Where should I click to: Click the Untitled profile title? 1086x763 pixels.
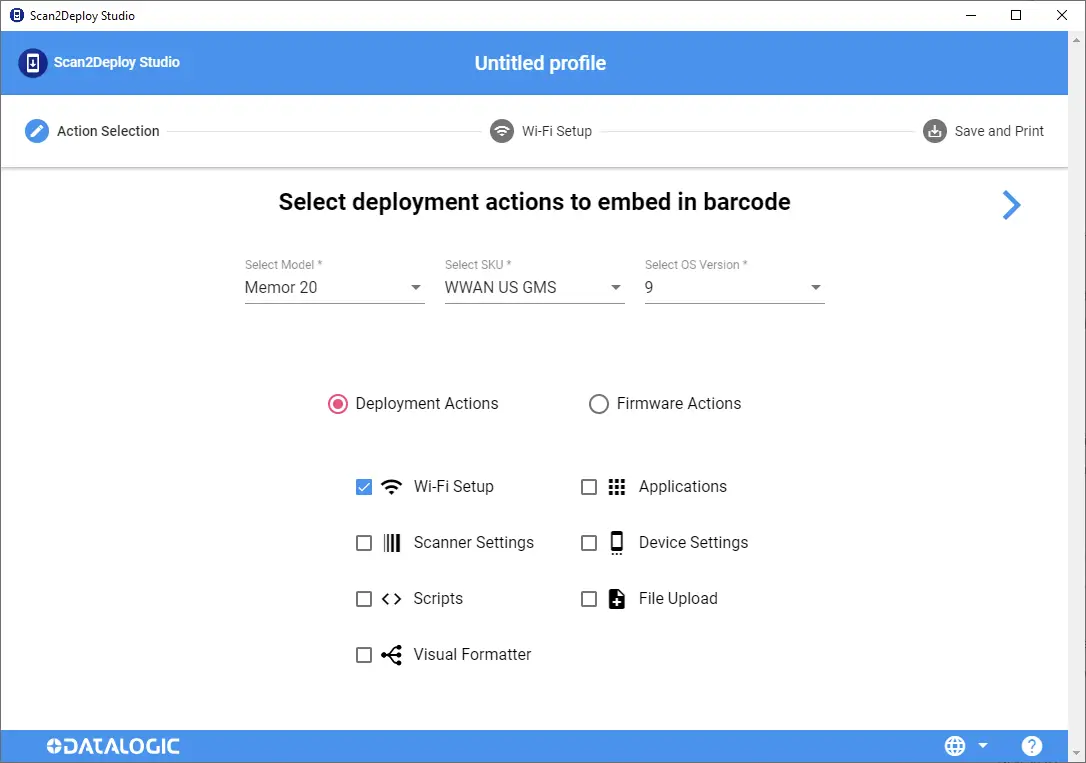pyautogui.click(x=540, y=63)
